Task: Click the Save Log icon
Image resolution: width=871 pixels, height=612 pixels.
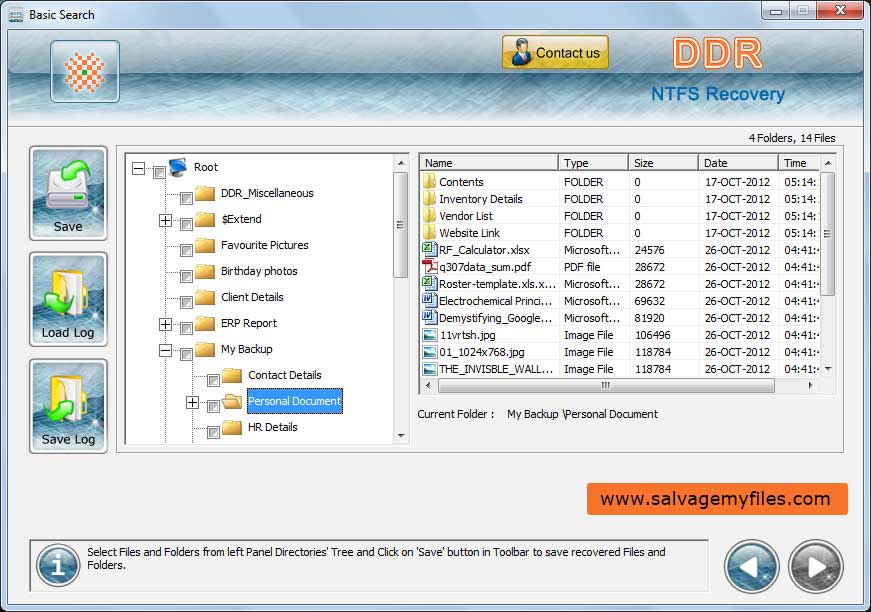Action: (68, 406)
